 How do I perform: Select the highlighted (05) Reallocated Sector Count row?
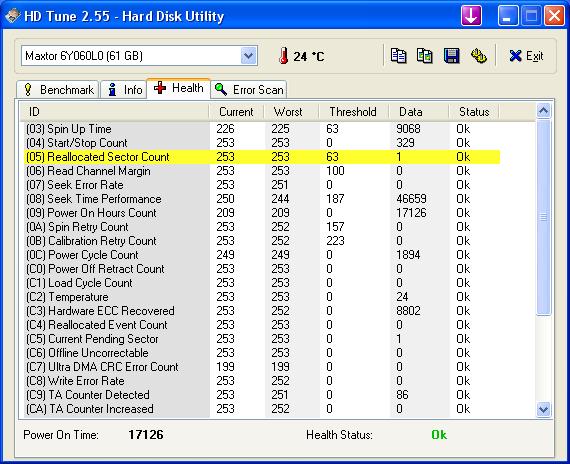262,157
